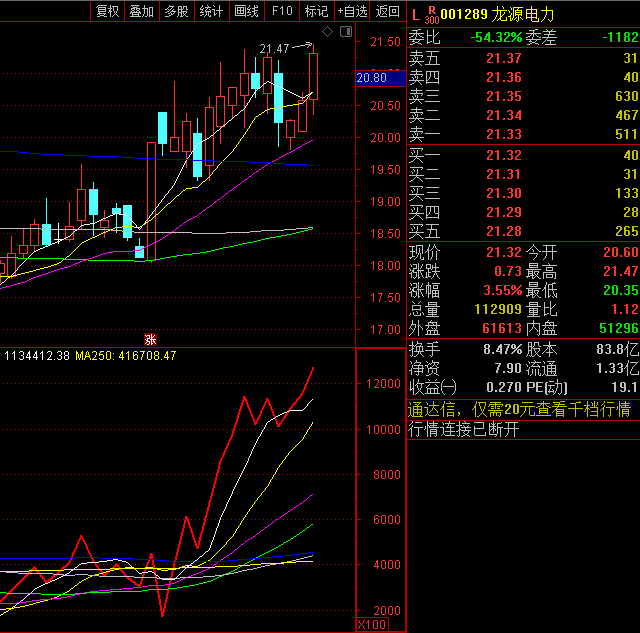This screenshot has width=640, height=633.
Task: Click 净资 value 7.90
Action: pos(508,369)
